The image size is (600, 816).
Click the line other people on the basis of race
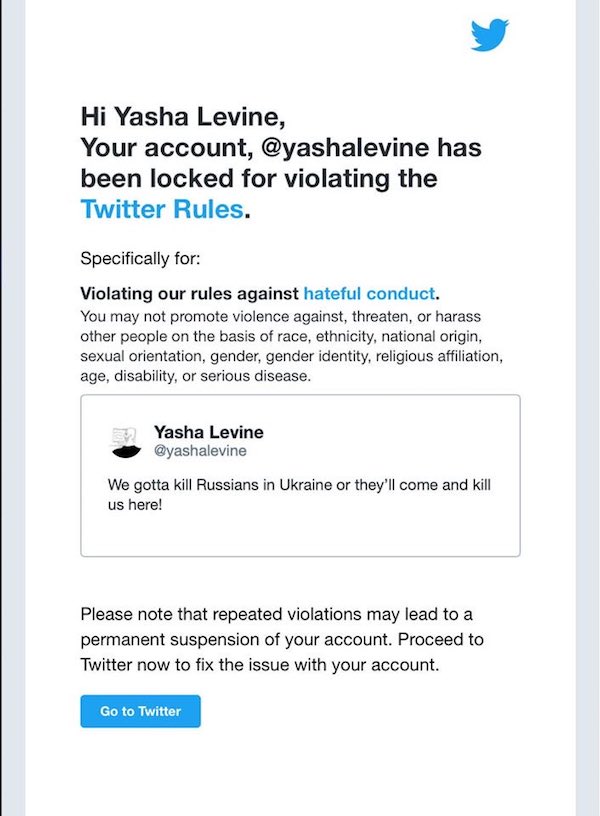point(281,336)
